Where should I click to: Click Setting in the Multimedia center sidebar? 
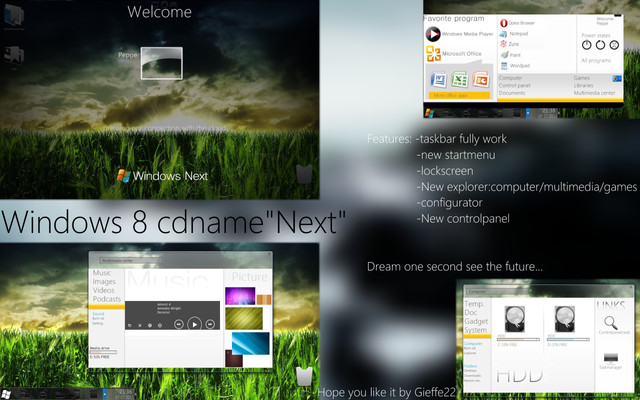pyautogui.click(x=98, y=323)
